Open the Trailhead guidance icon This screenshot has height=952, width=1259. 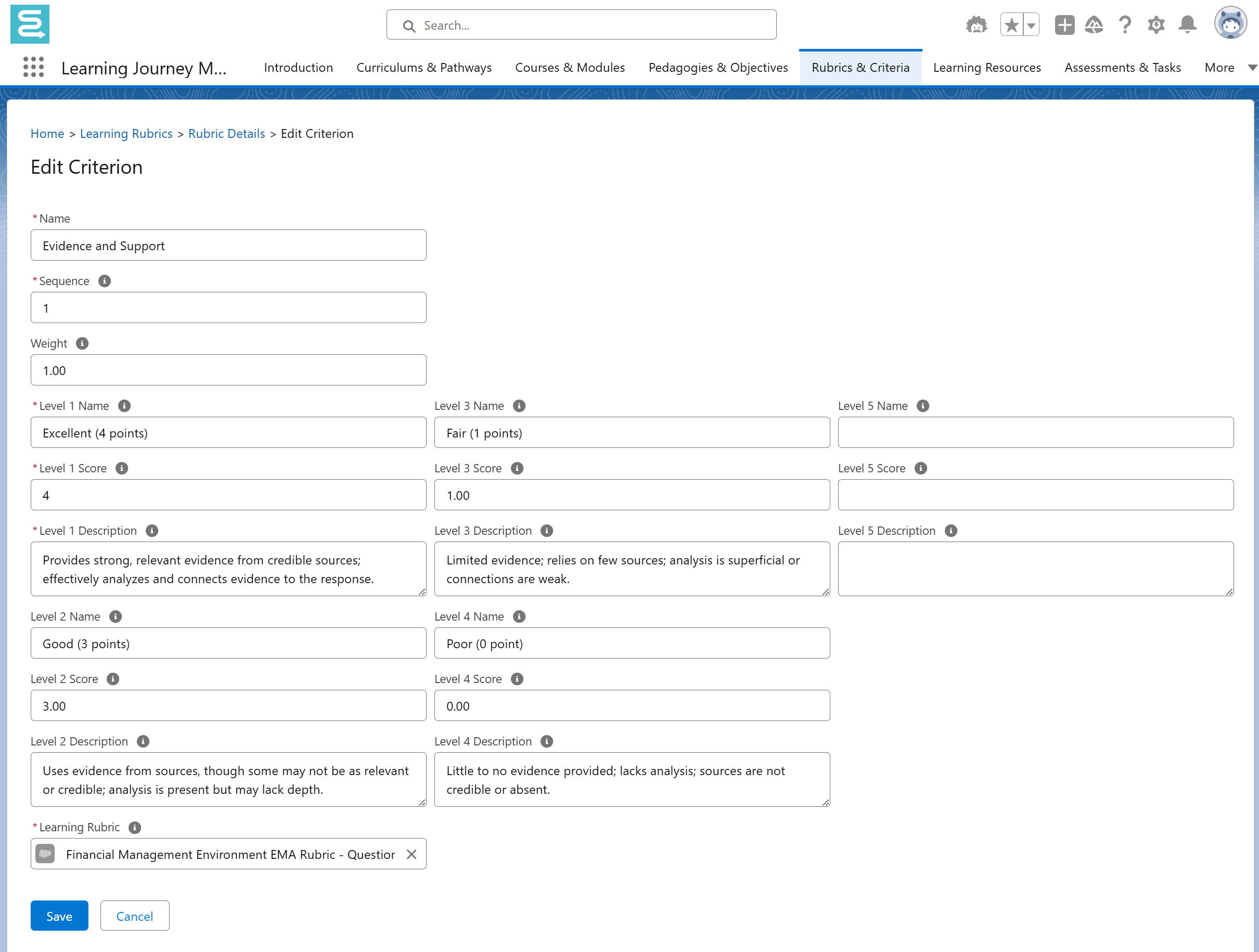point(1094,25)
